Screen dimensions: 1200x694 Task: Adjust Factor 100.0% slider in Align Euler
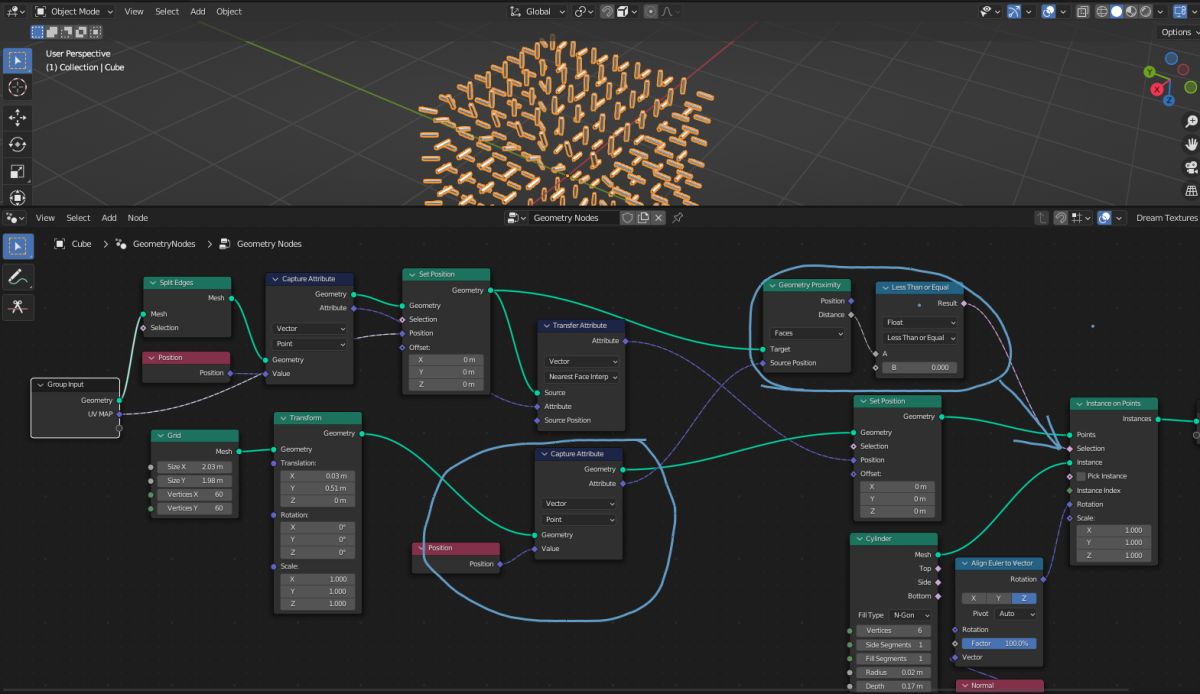click(999, 643)
